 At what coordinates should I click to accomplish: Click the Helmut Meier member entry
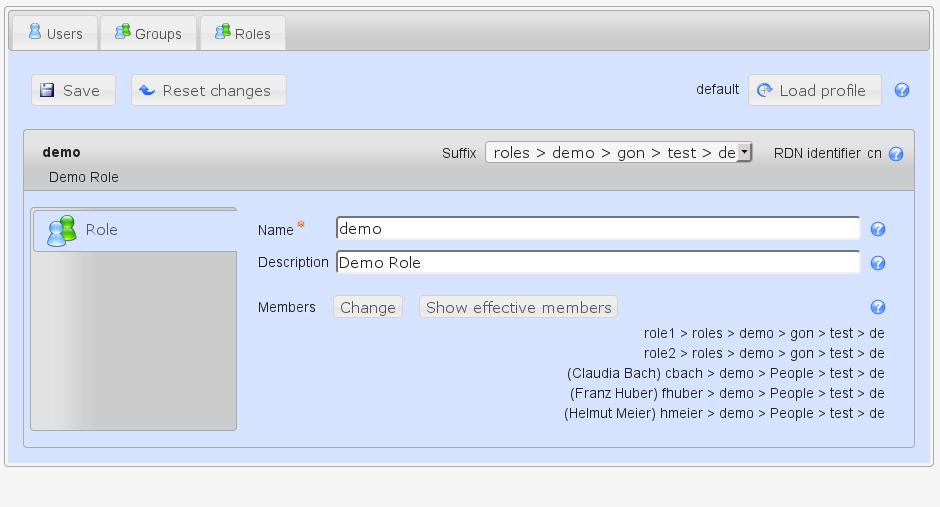coord(724,413)
